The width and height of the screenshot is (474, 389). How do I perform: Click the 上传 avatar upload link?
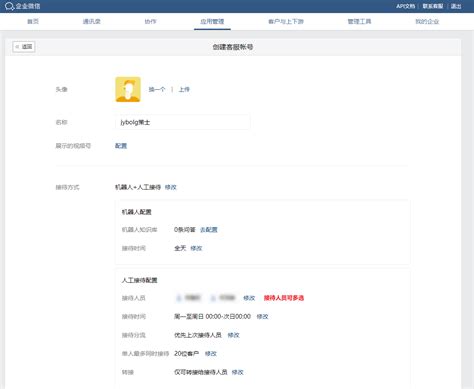pos(184,89)
